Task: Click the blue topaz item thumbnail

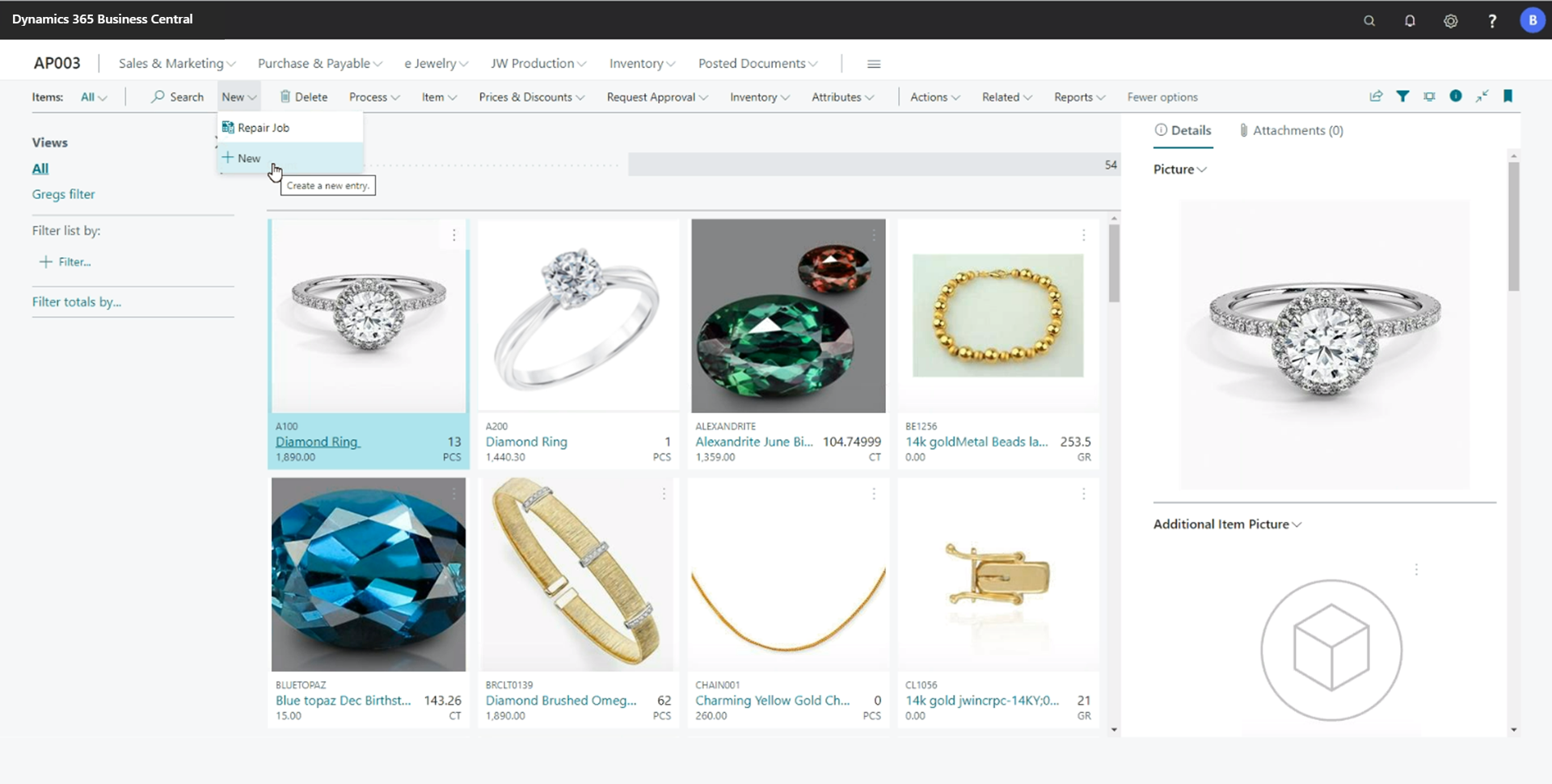Action: tap(368, 575)
